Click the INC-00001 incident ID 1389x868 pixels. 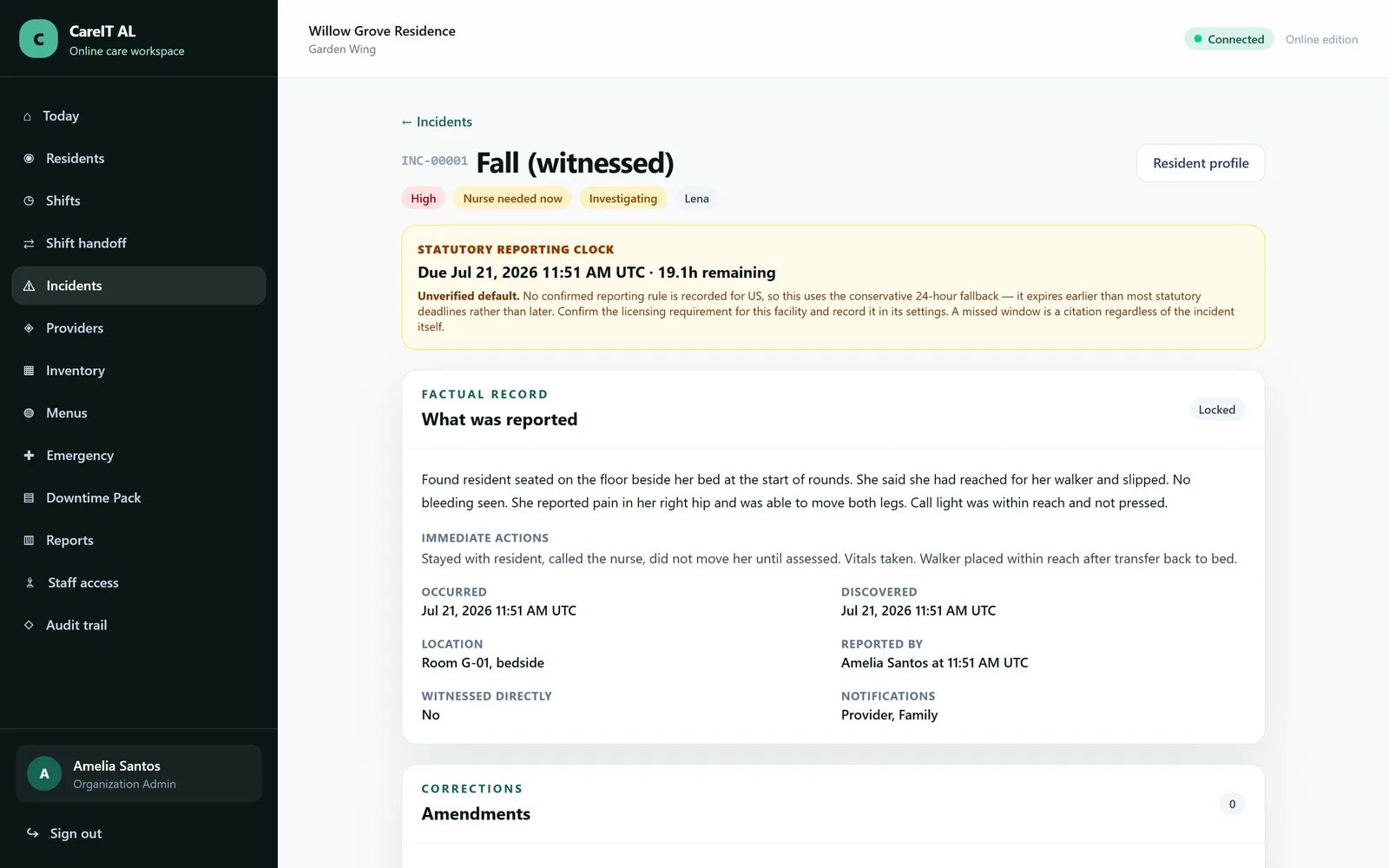tap(435, 161)
